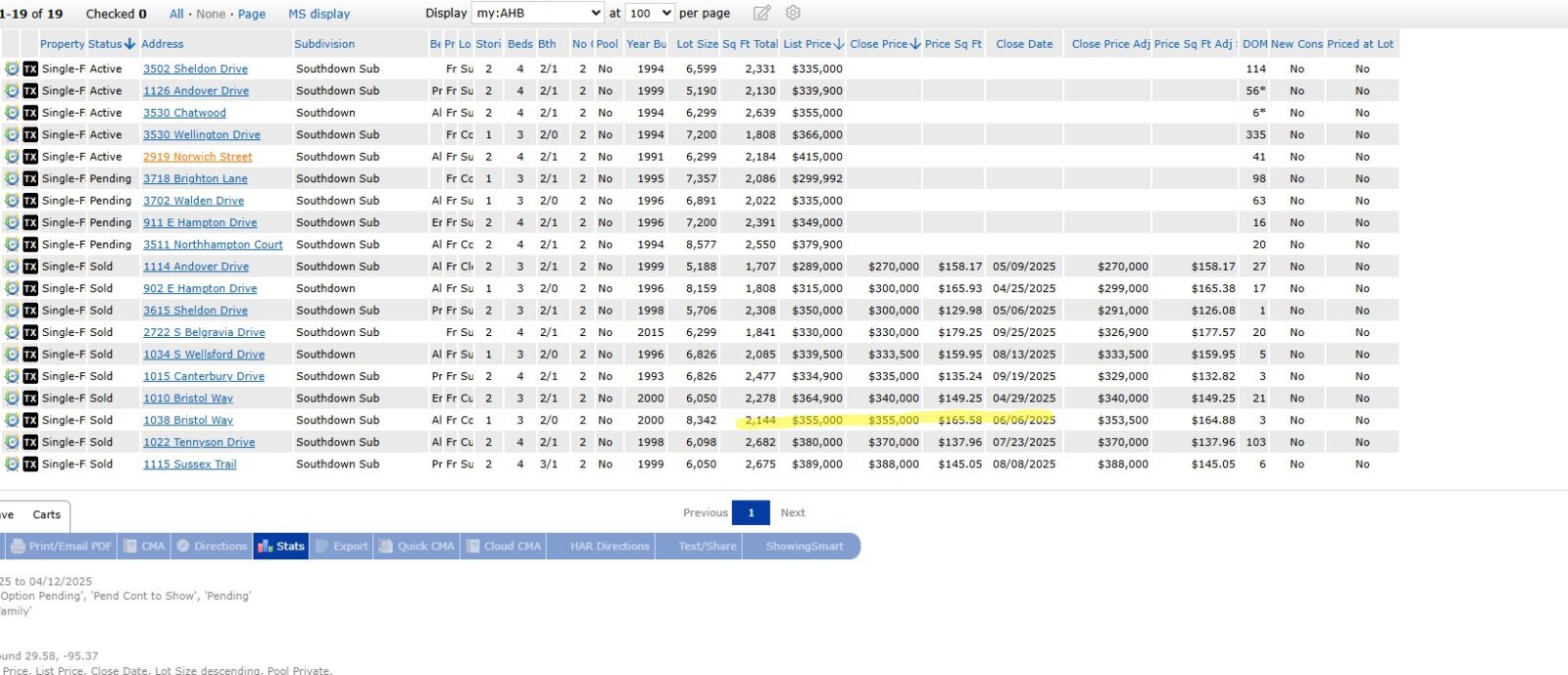The width and height of the screenshot is (1568, 675).
Task: Click the green refresh icon for 1126 Andover Drive
Action: point(12,91)
